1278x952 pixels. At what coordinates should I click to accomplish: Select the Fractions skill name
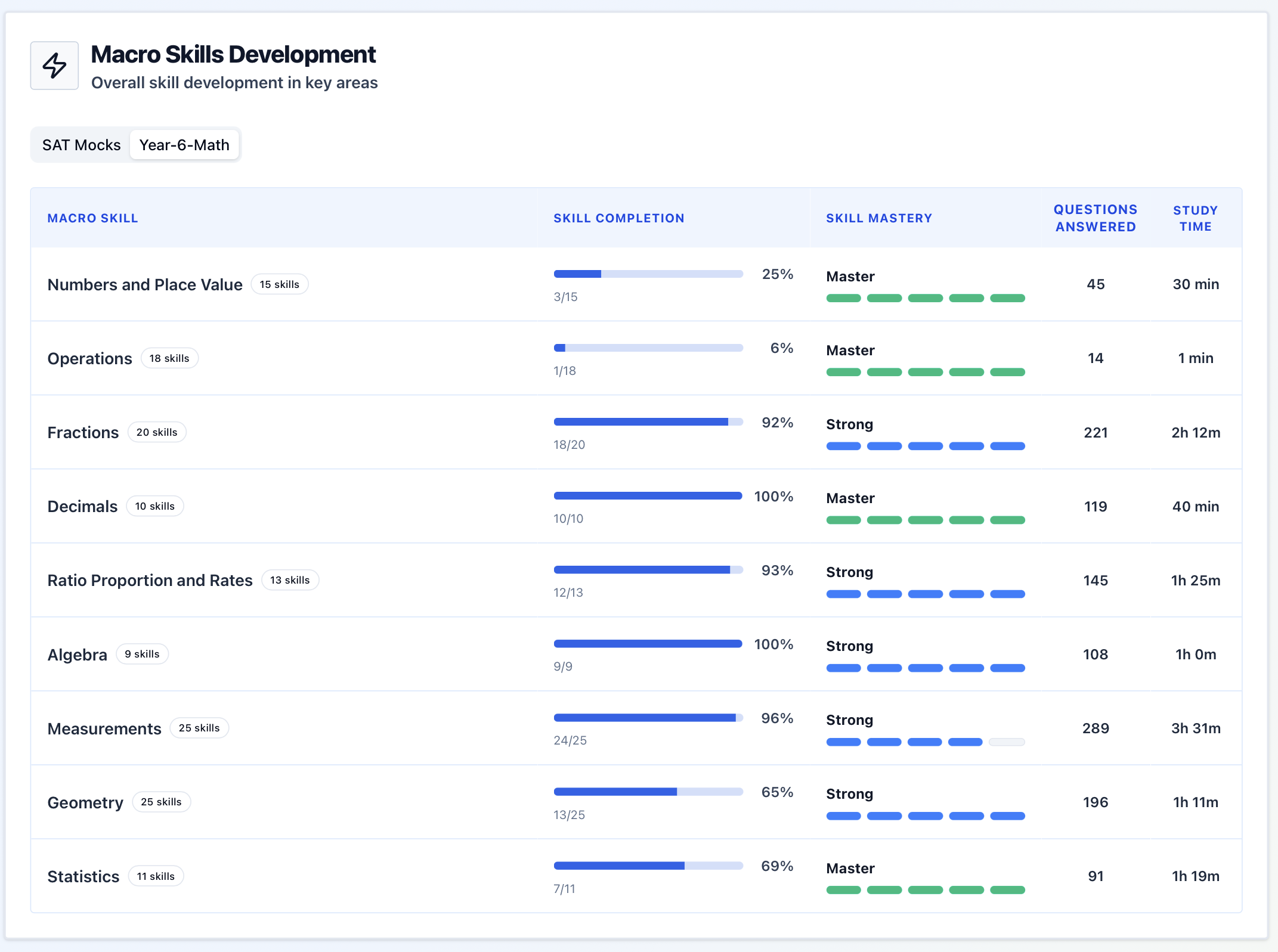[83, 432]
